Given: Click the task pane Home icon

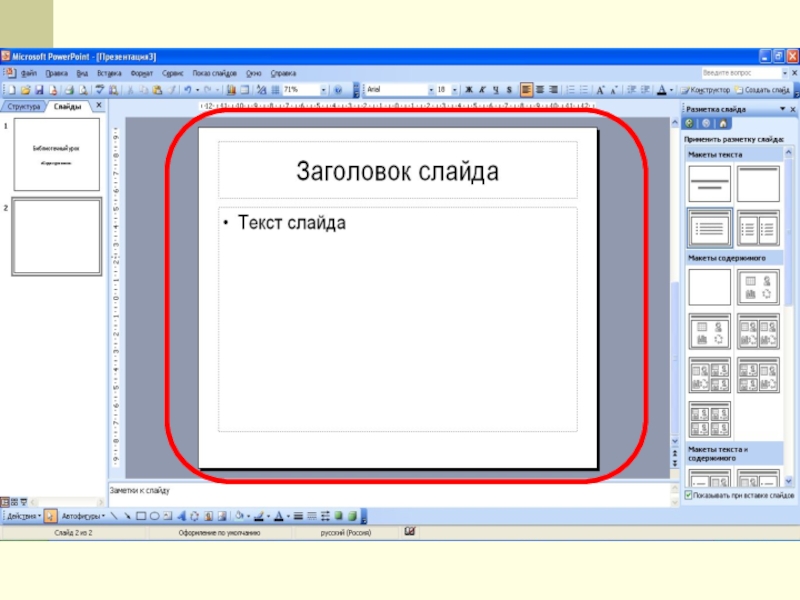Looking at the screenshot, I should tap(722, 123).
